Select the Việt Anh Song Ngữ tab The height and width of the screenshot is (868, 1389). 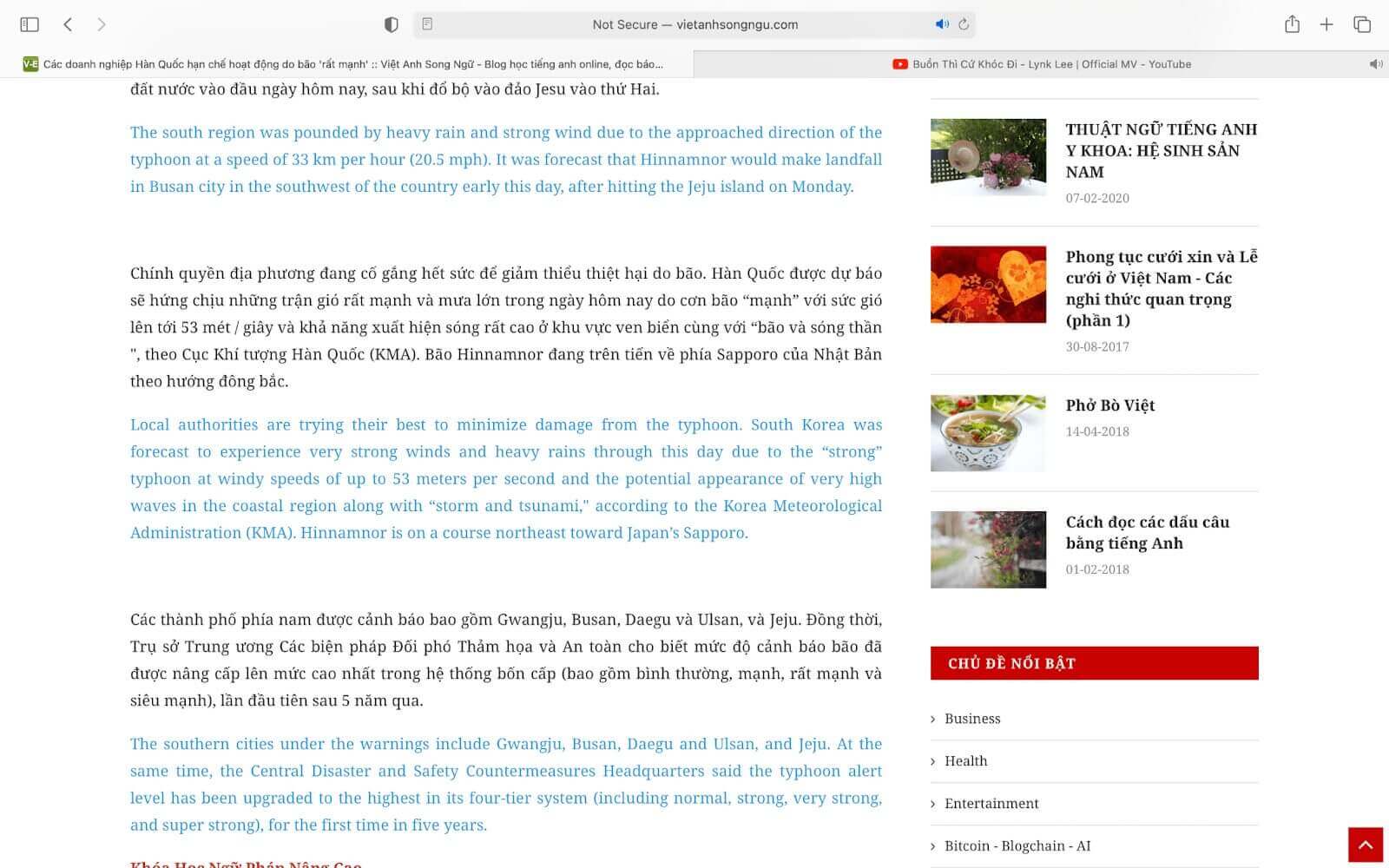pos(347,64)
